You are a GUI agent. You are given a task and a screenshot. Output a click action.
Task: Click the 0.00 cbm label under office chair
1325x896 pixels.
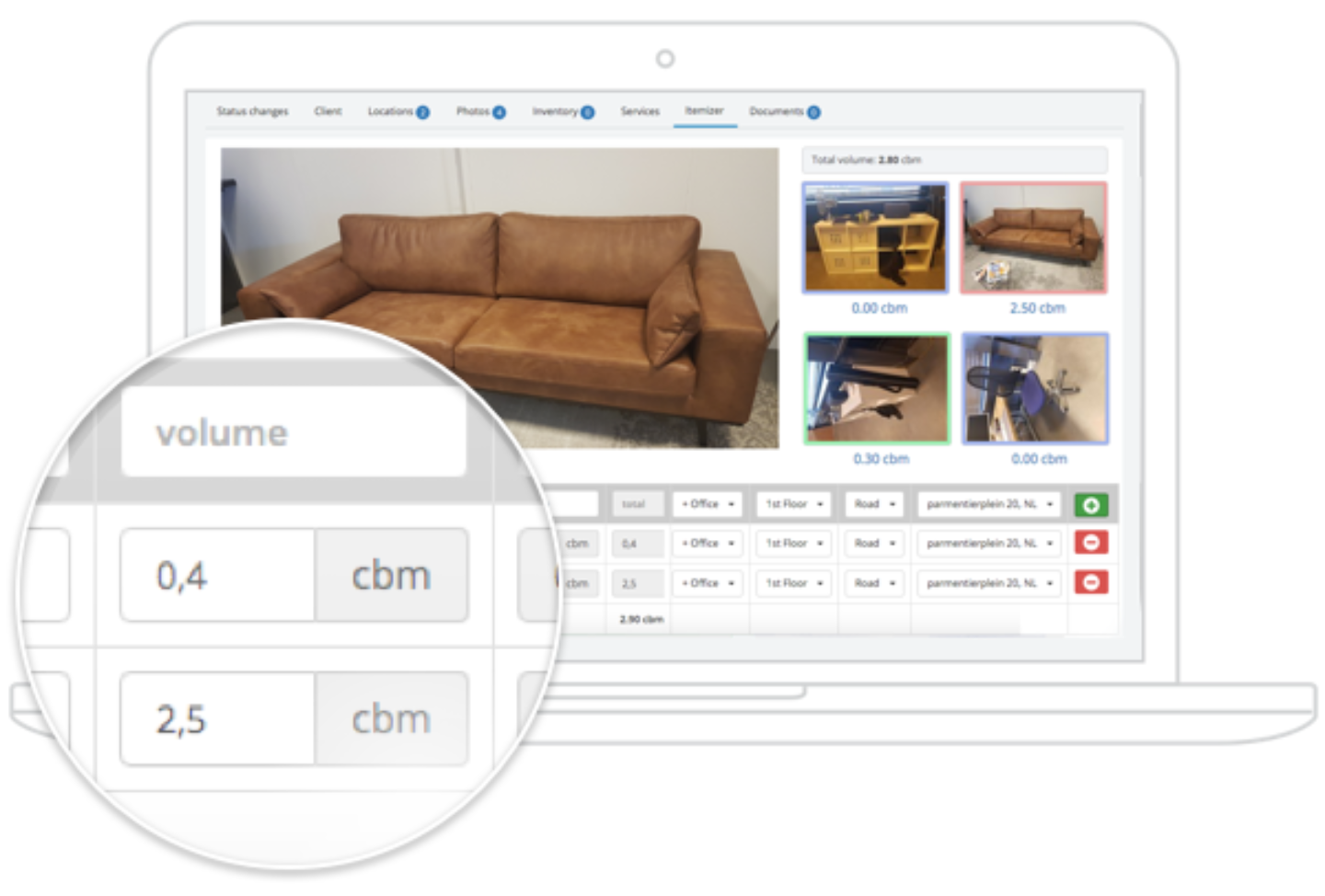coord(1039,459)
